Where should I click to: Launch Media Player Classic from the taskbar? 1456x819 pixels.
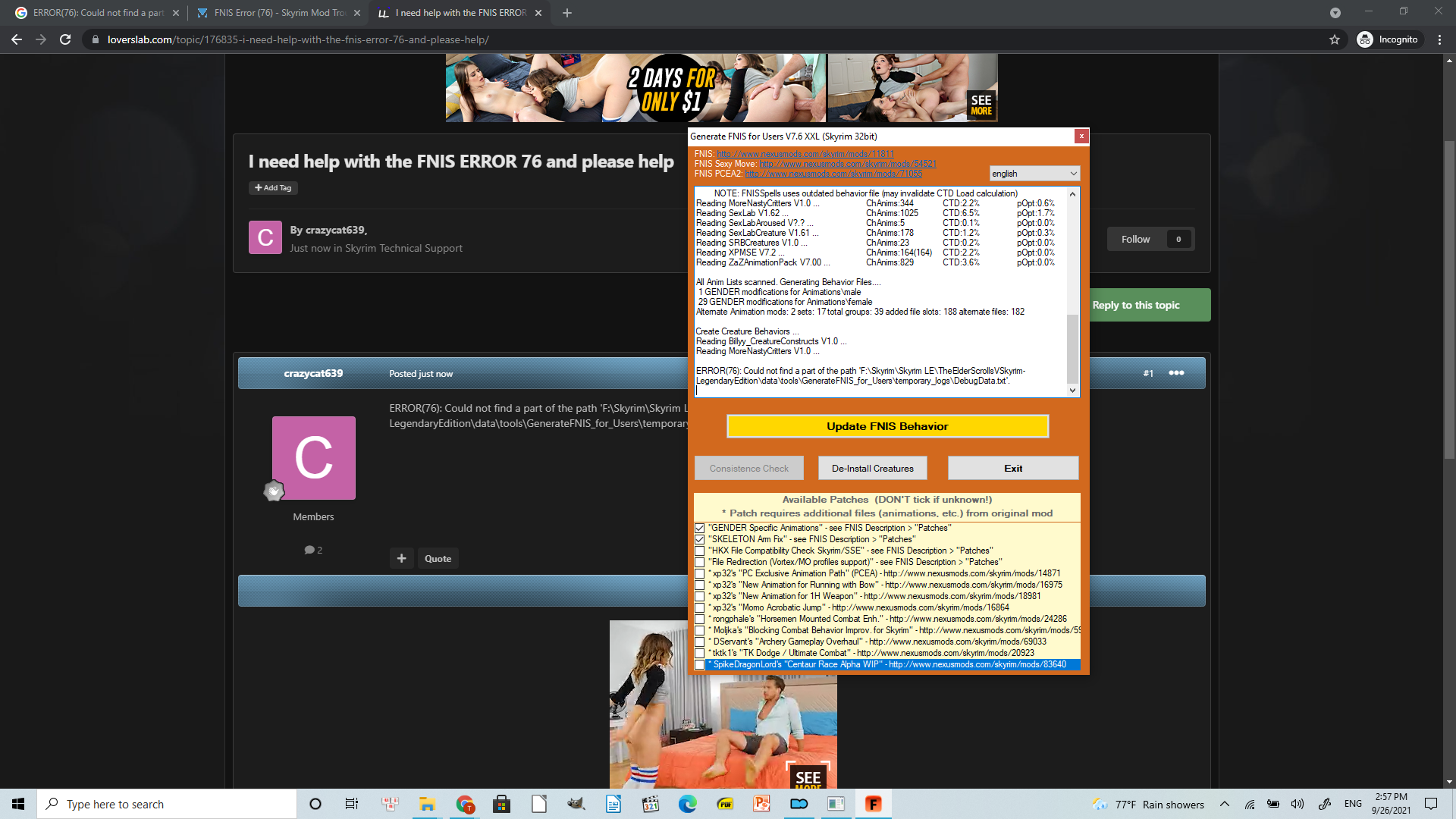(651, 804)
